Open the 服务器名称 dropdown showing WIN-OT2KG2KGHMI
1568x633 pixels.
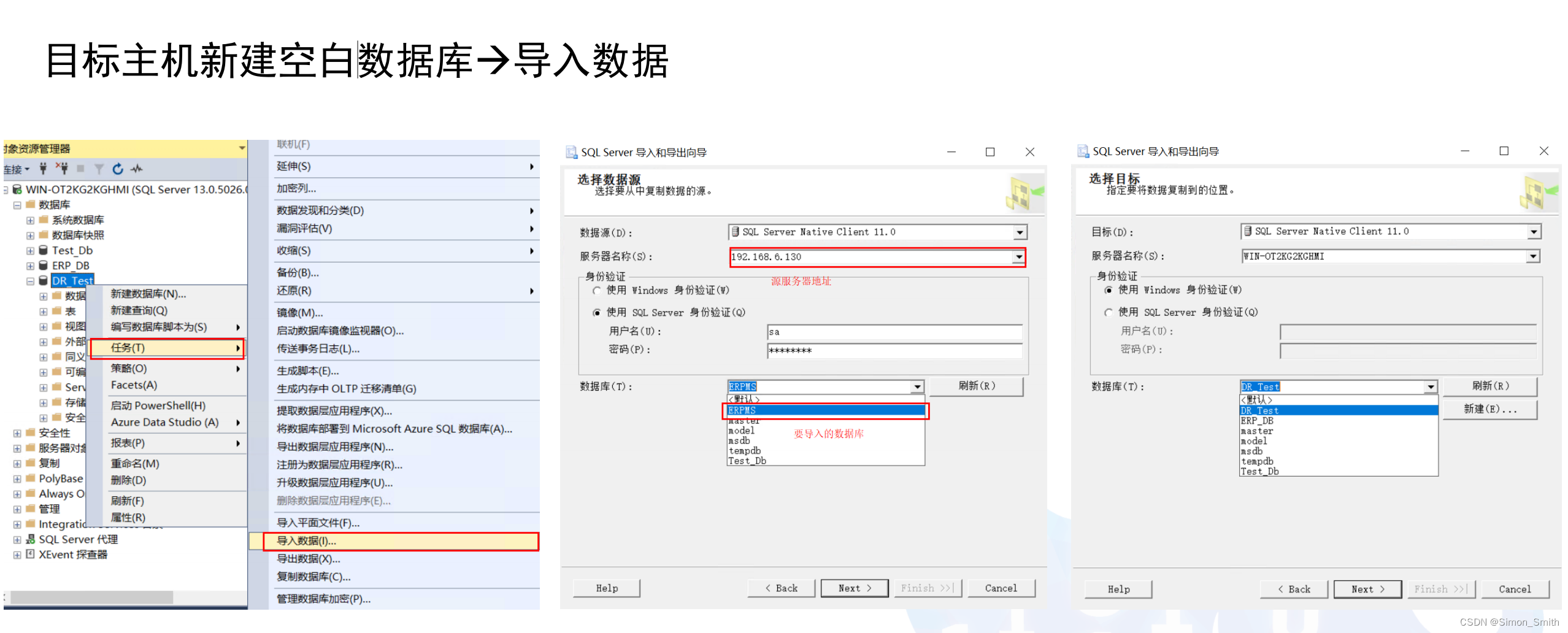click(x=1534, y=256)
